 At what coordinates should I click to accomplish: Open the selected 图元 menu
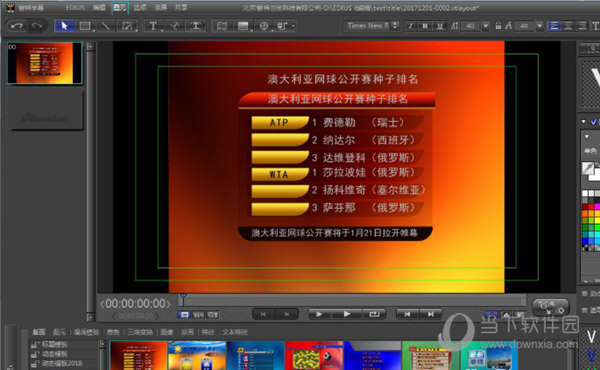click(120, 8)
